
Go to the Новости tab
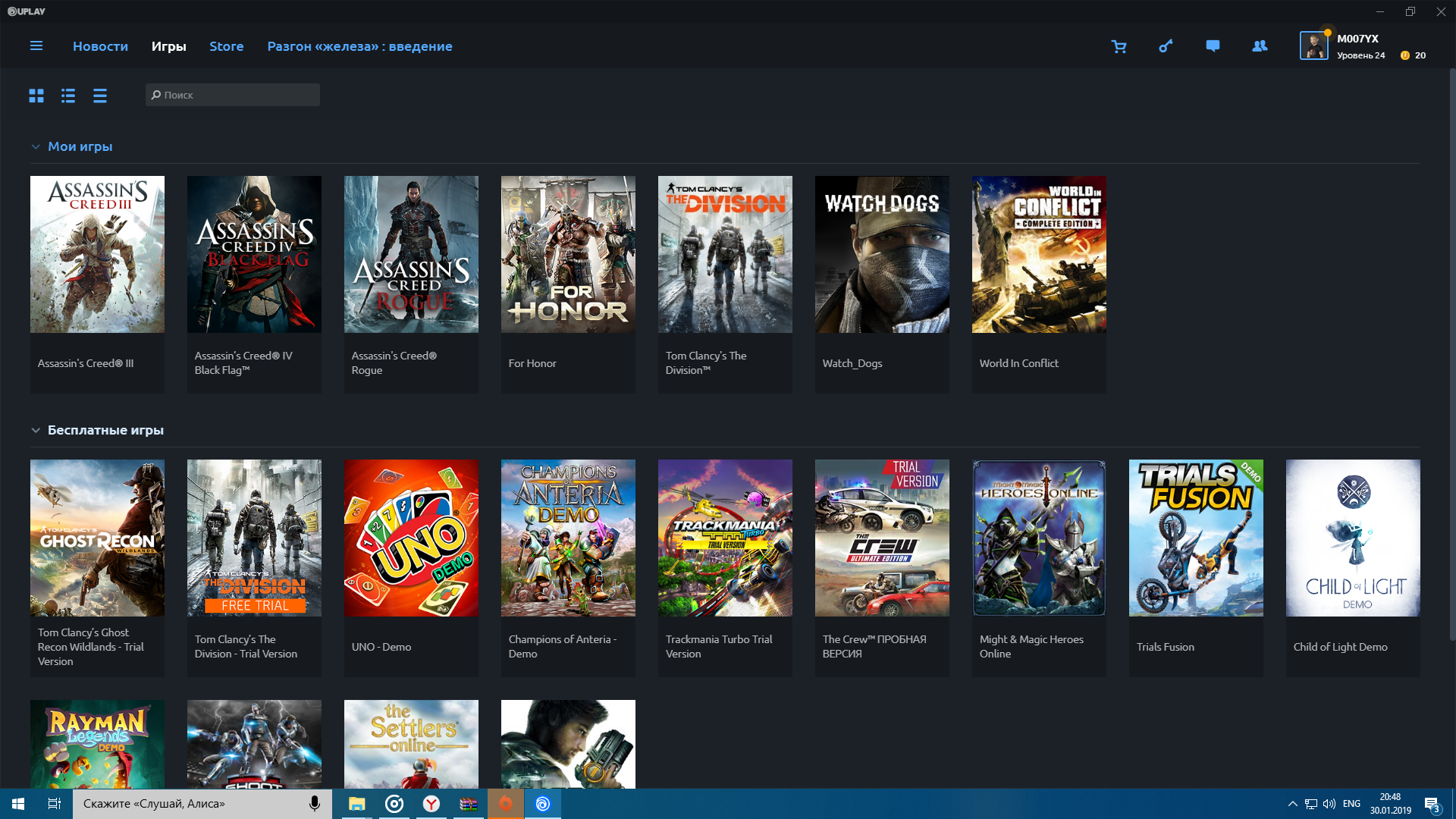click(100, 46)
